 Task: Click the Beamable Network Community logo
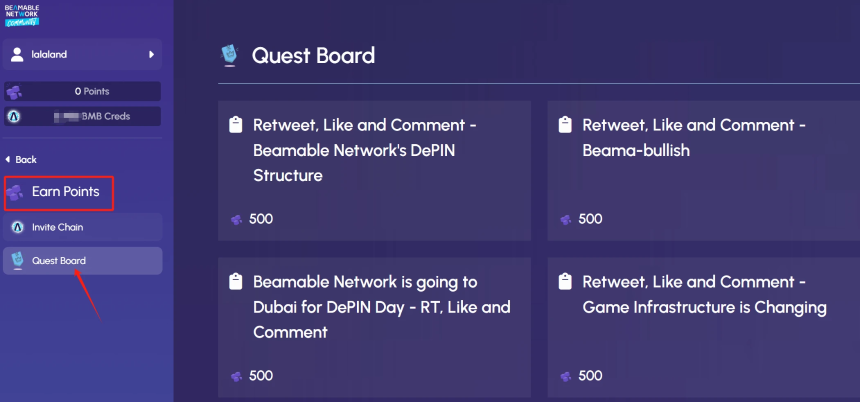click(21, 14)
